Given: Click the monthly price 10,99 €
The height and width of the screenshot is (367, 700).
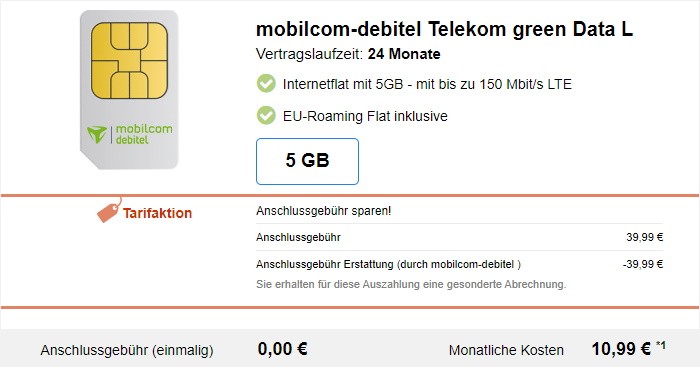Looking at the screenshot, I should (621, 349).
